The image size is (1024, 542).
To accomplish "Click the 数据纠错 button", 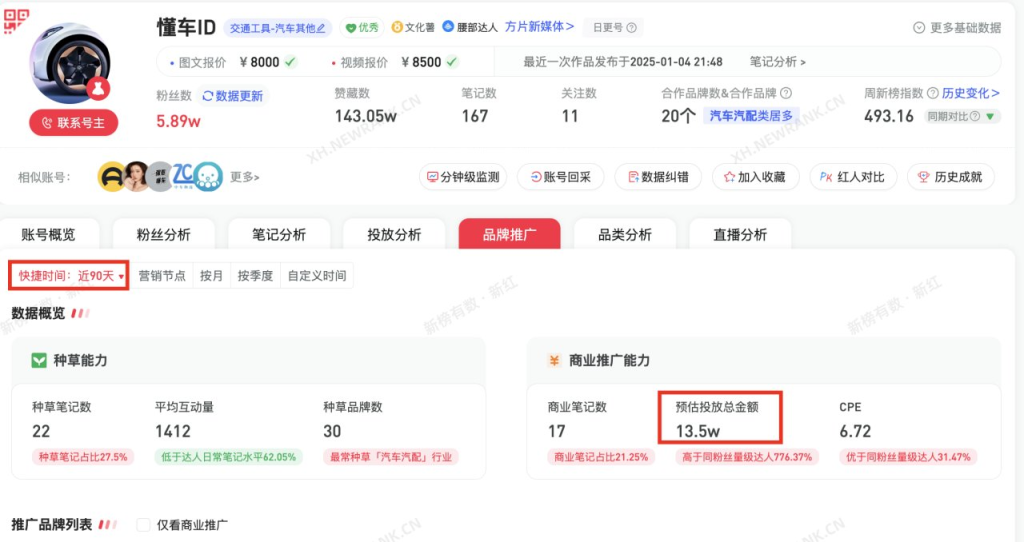I will (x=658, y=177).
